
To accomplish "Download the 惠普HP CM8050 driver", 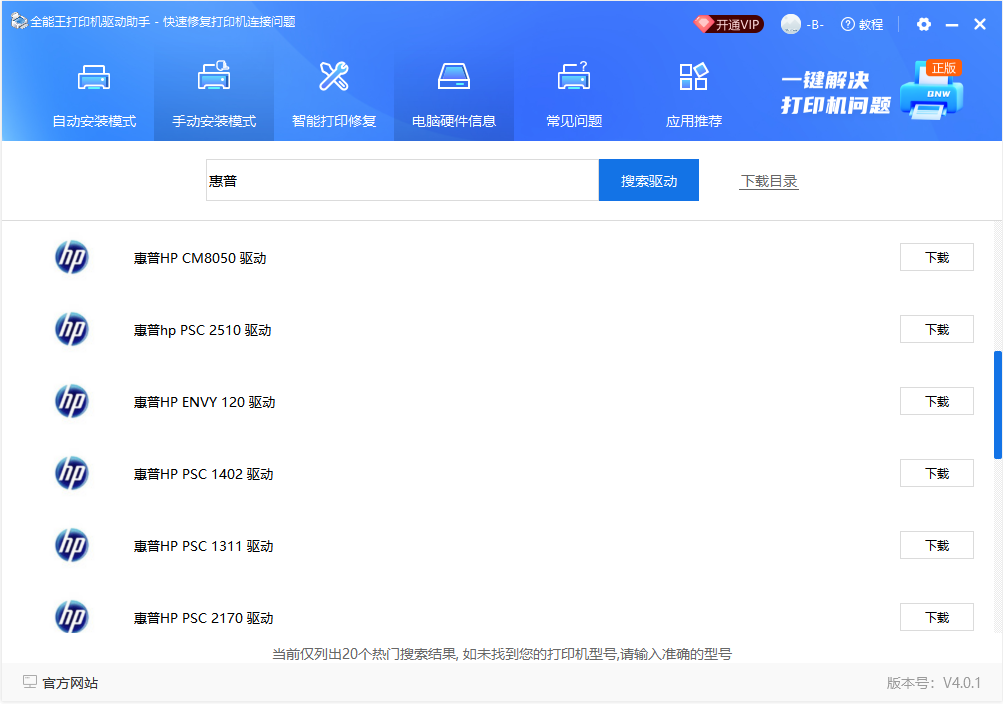I will coord(936,257).
